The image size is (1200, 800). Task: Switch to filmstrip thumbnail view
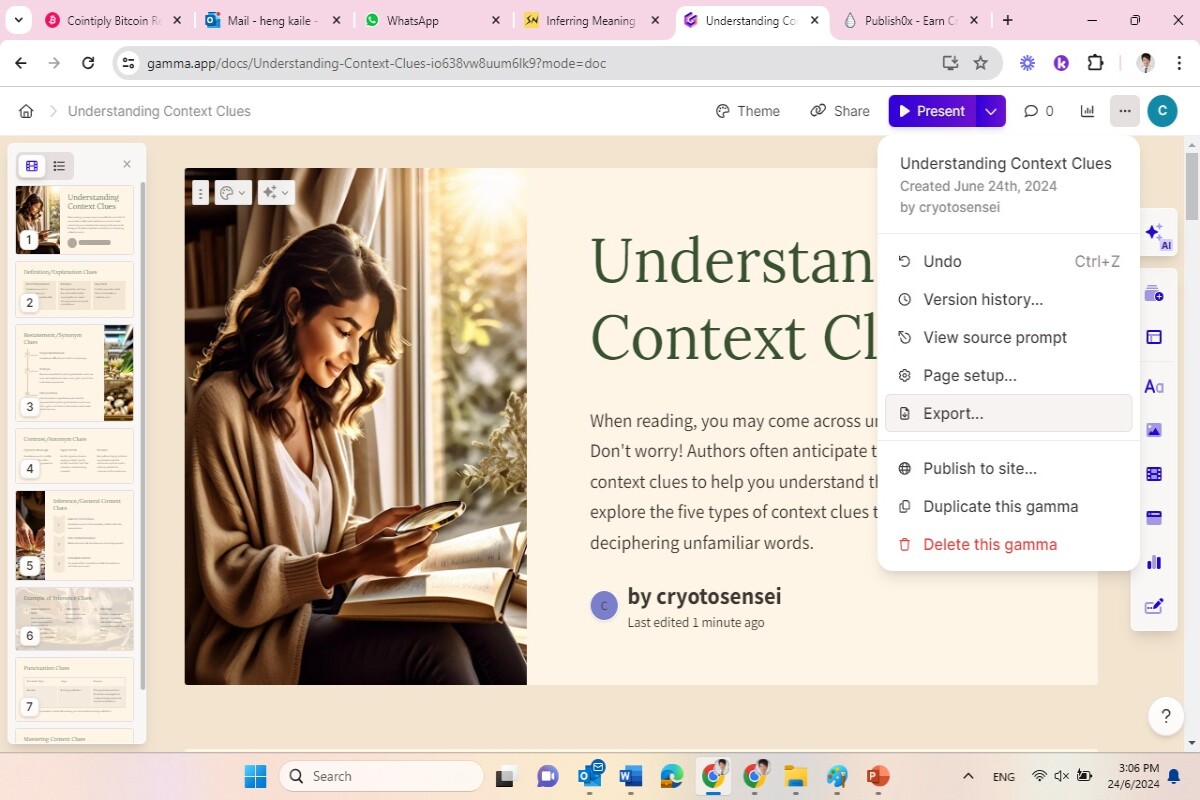point(32,166)
